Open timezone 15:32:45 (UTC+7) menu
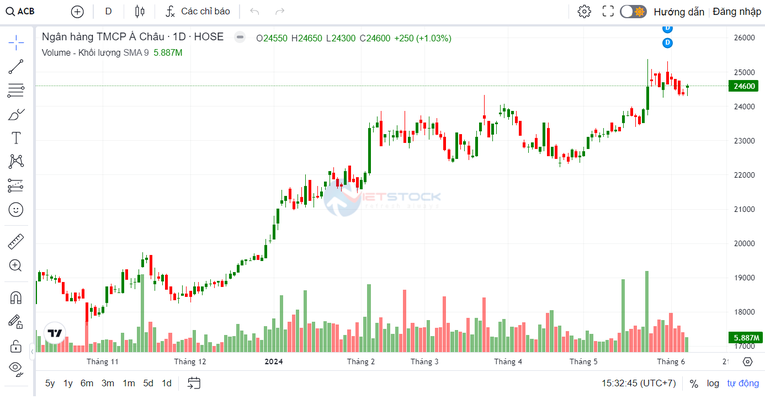This screenshot has height=399, width=765. pos(639,383)
